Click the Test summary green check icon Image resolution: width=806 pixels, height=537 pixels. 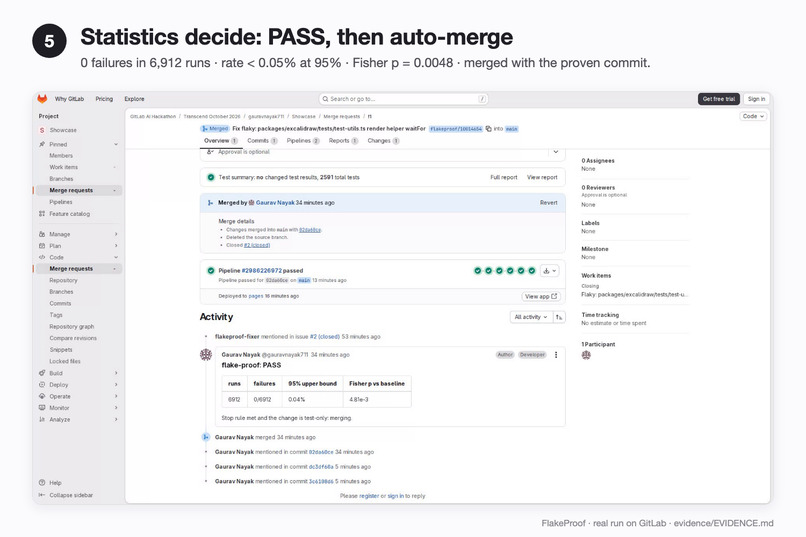point(210,177)
